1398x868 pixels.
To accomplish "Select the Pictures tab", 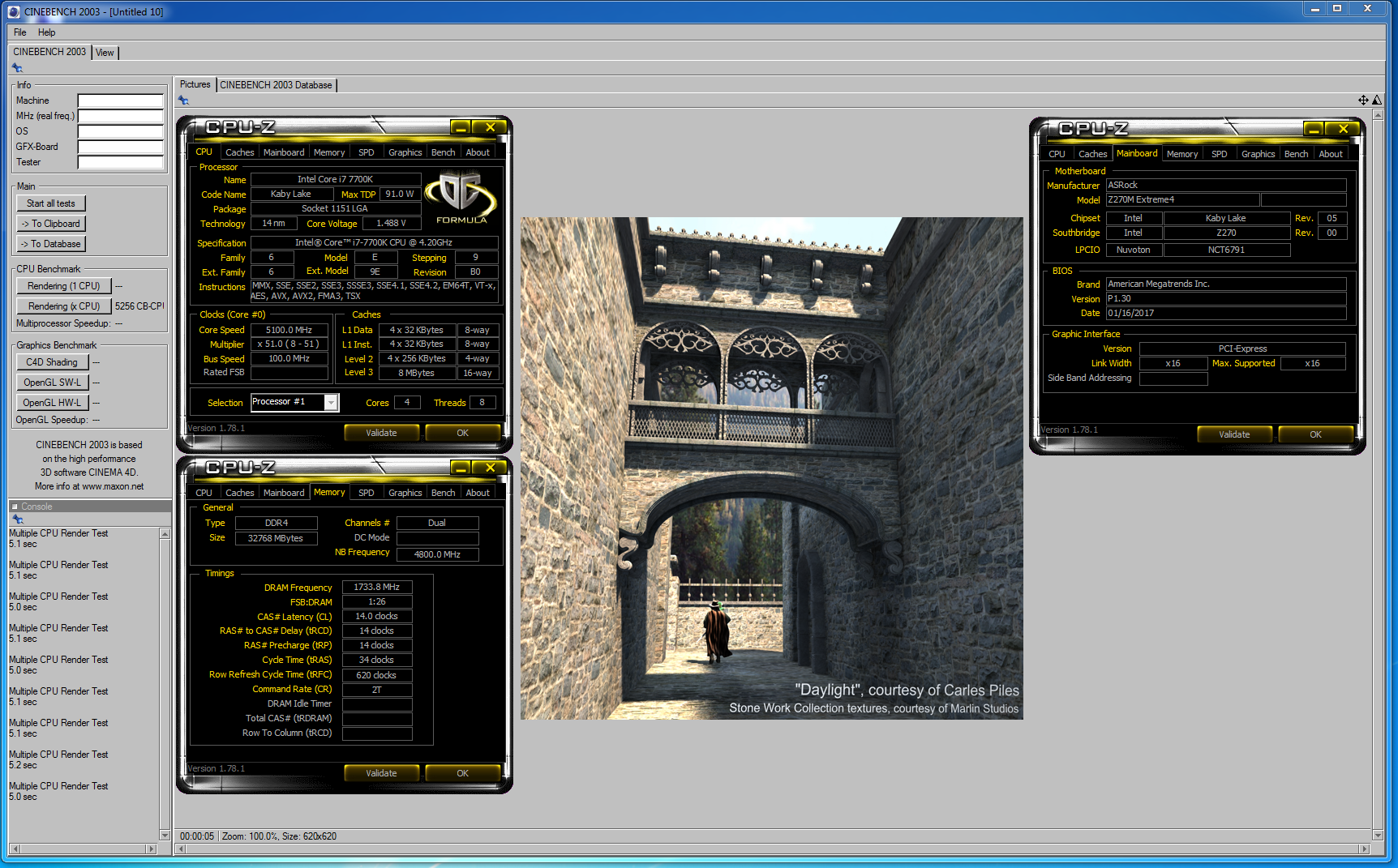I will (x=195, y=84).
